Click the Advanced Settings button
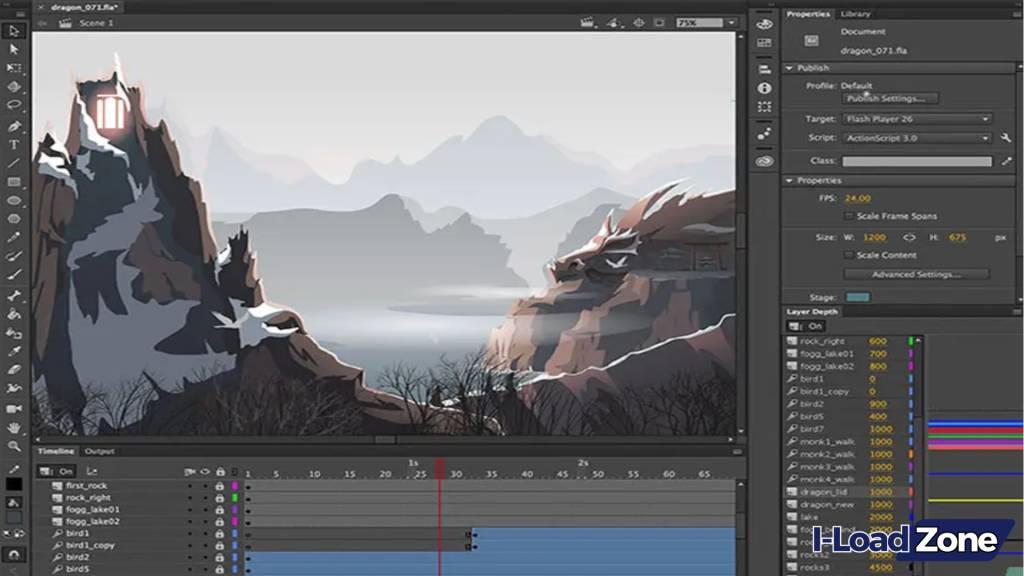Viewport: 1024px width, 576px height. (916, 275)
